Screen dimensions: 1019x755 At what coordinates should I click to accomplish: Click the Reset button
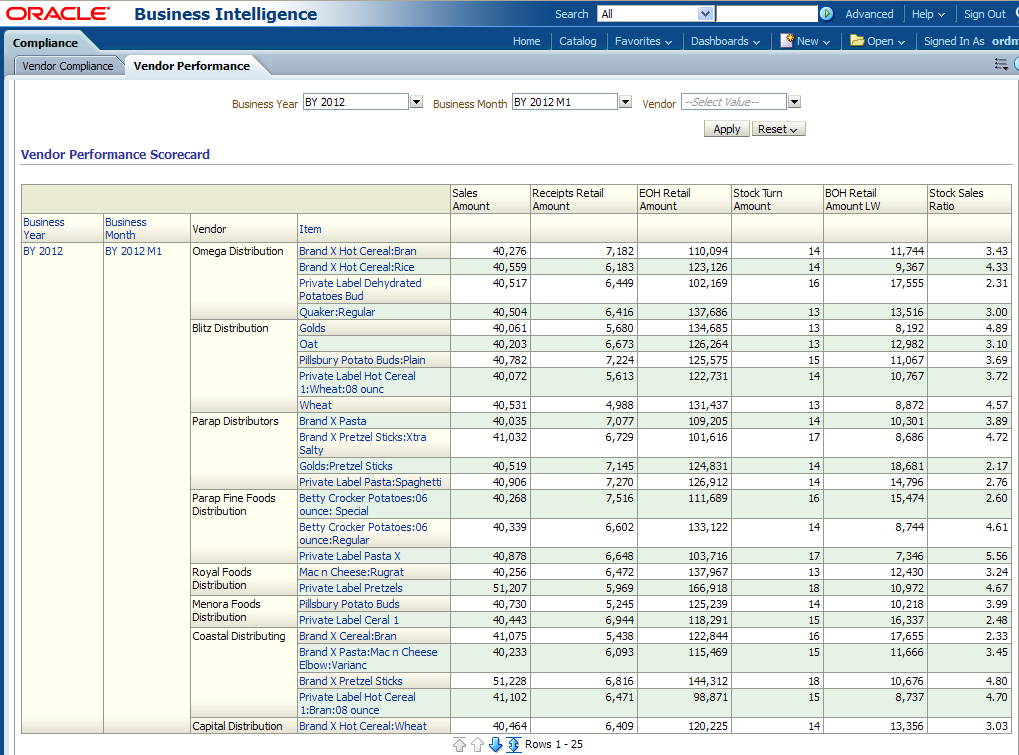click(778, 129)
